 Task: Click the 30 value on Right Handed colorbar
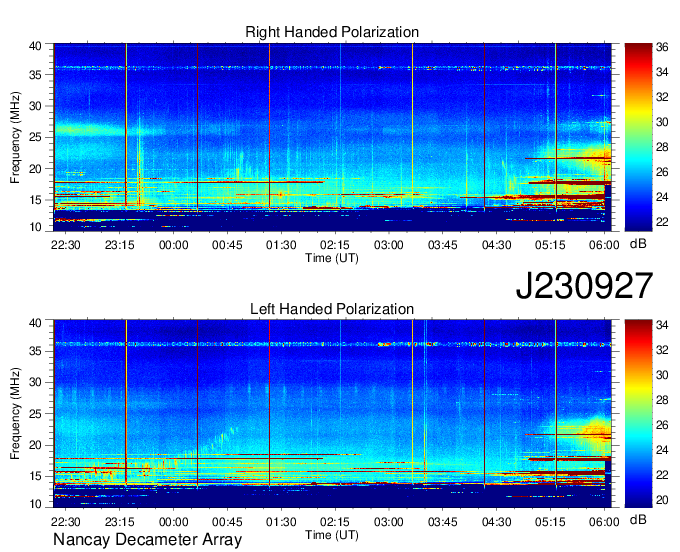point(662,122)
